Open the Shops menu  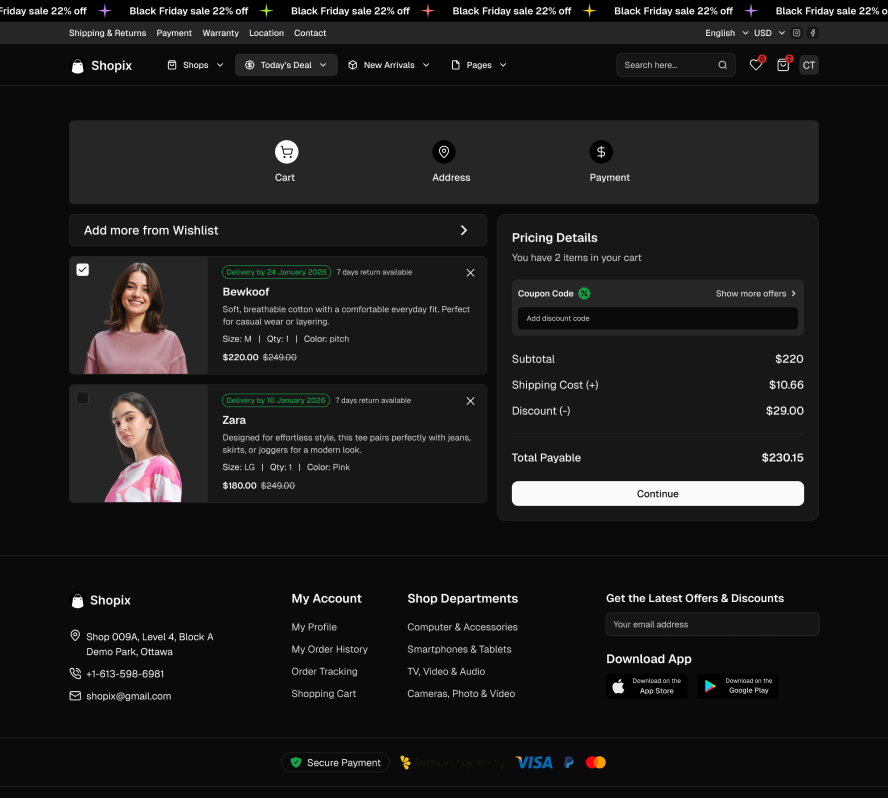(195, 65)
